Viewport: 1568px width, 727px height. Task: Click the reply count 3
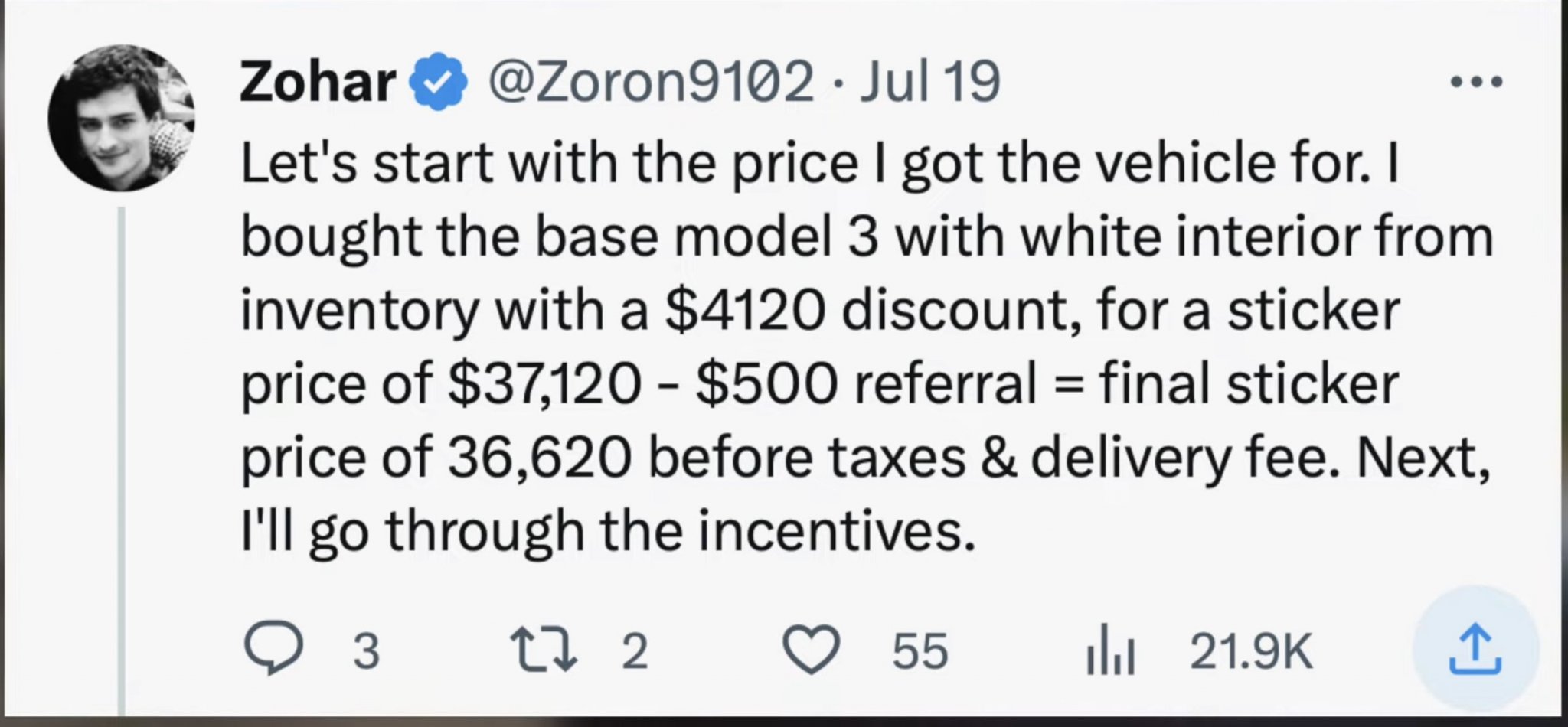click(x=366, y=651)
